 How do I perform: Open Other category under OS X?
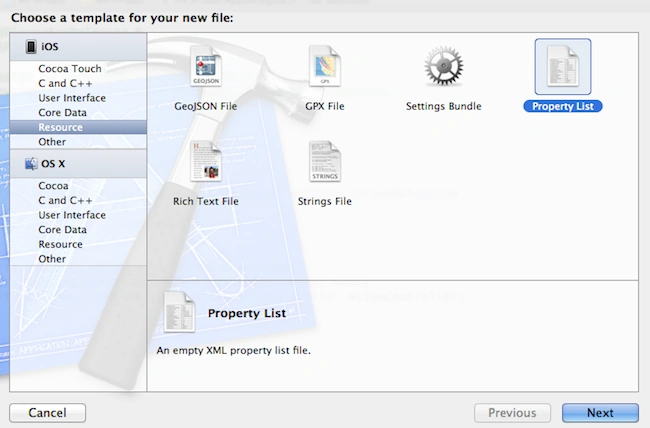(78, 259)
